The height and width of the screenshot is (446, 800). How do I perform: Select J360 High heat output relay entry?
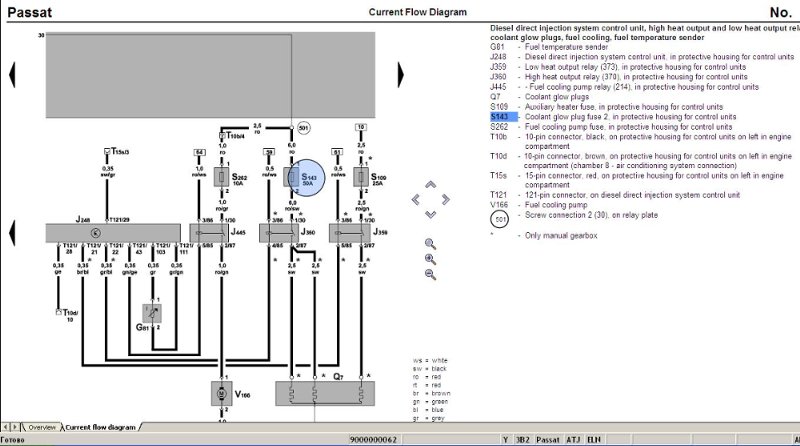[x=619, y=77]
